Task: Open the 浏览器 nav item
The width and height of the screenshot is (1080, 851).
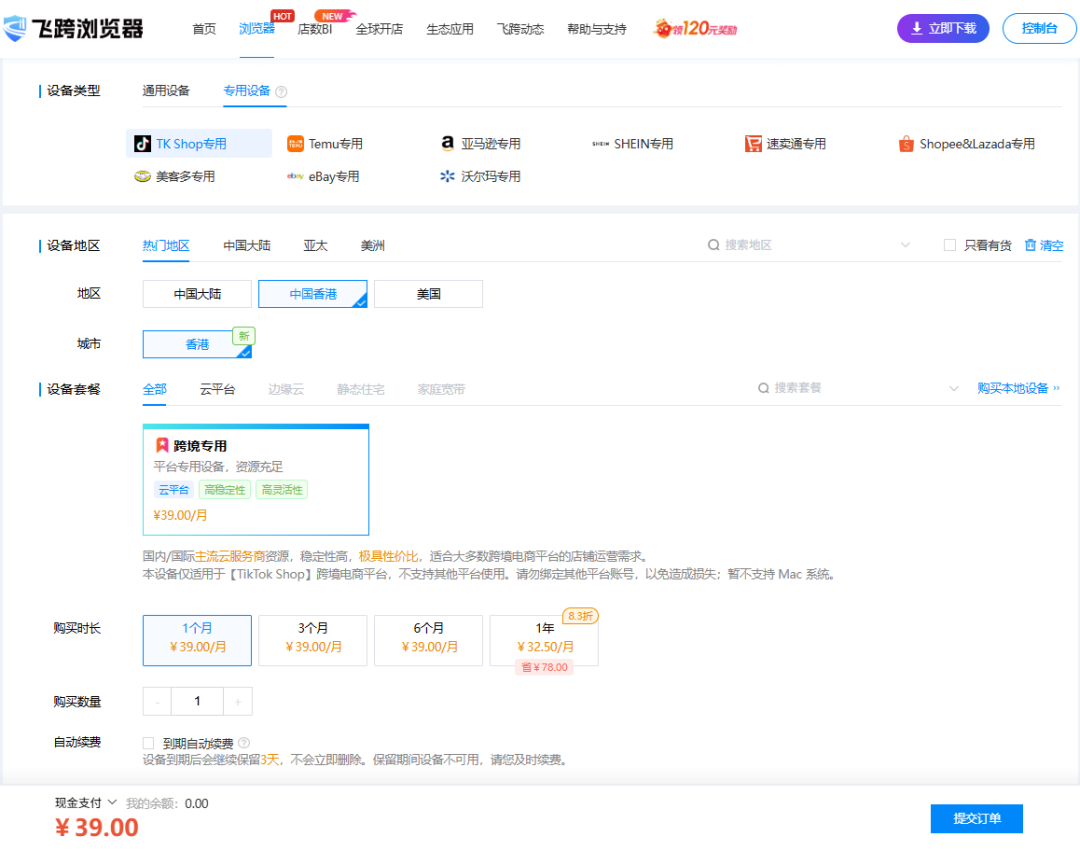Action: (x=256, y=29)
